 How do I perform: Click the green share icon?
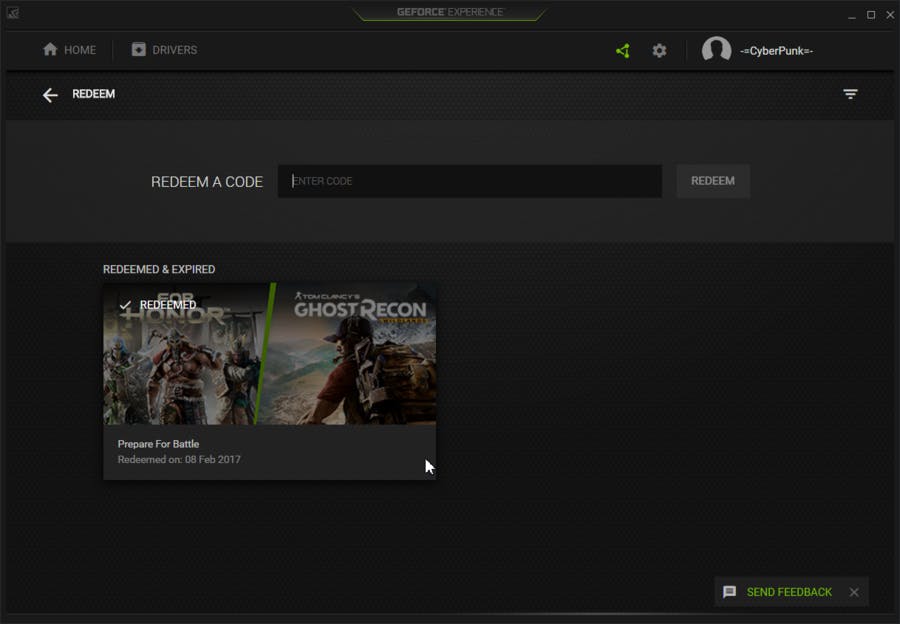(623, 50)
